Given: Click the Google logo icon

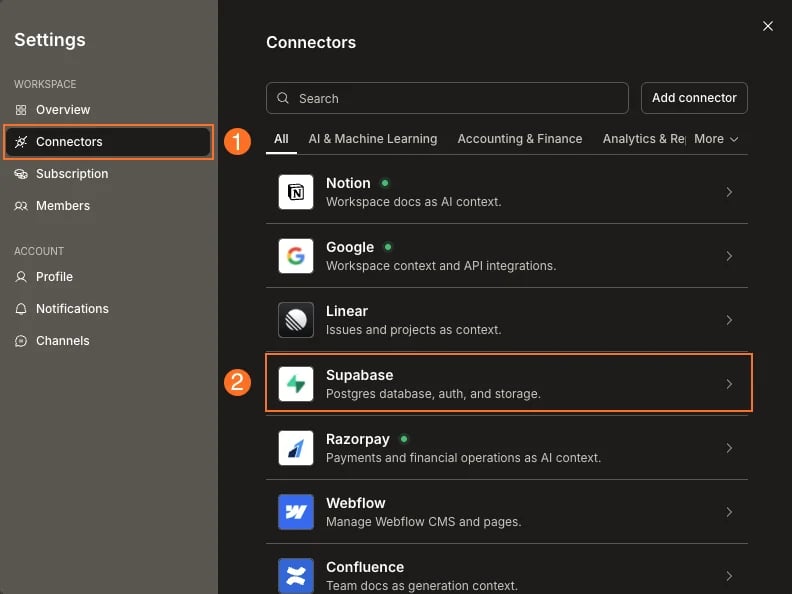Looking at the screenshot, I should click(x=296, y=256).
